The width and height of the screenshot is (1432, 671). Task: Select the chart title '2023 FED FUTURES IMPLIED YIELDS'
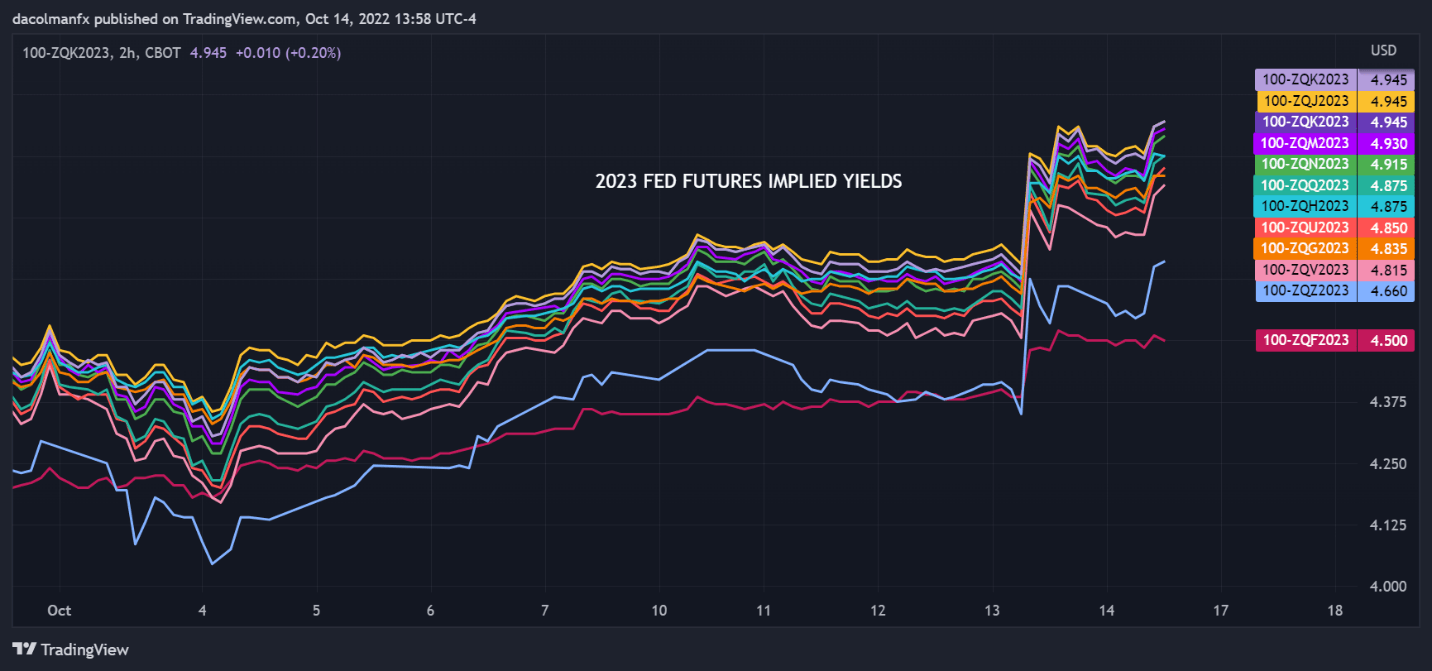pyautogui.click(x=749, y=182)
